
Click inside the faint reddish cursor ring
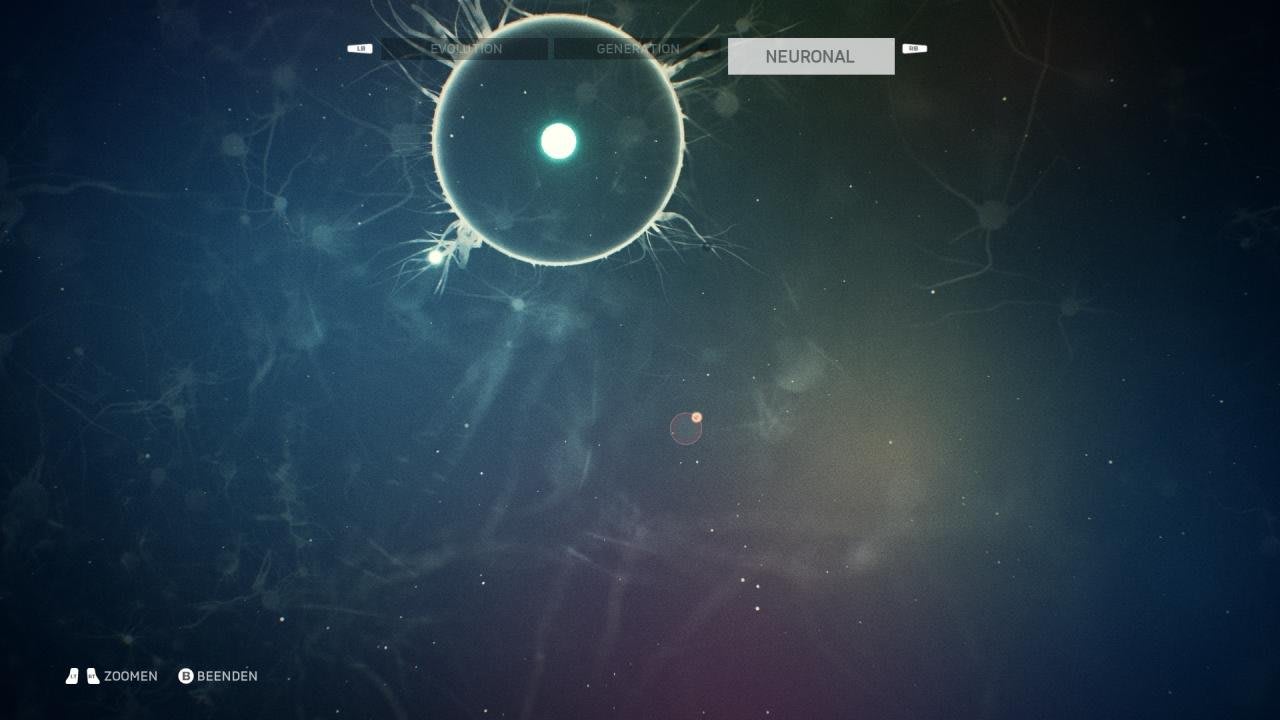[685, 430]
